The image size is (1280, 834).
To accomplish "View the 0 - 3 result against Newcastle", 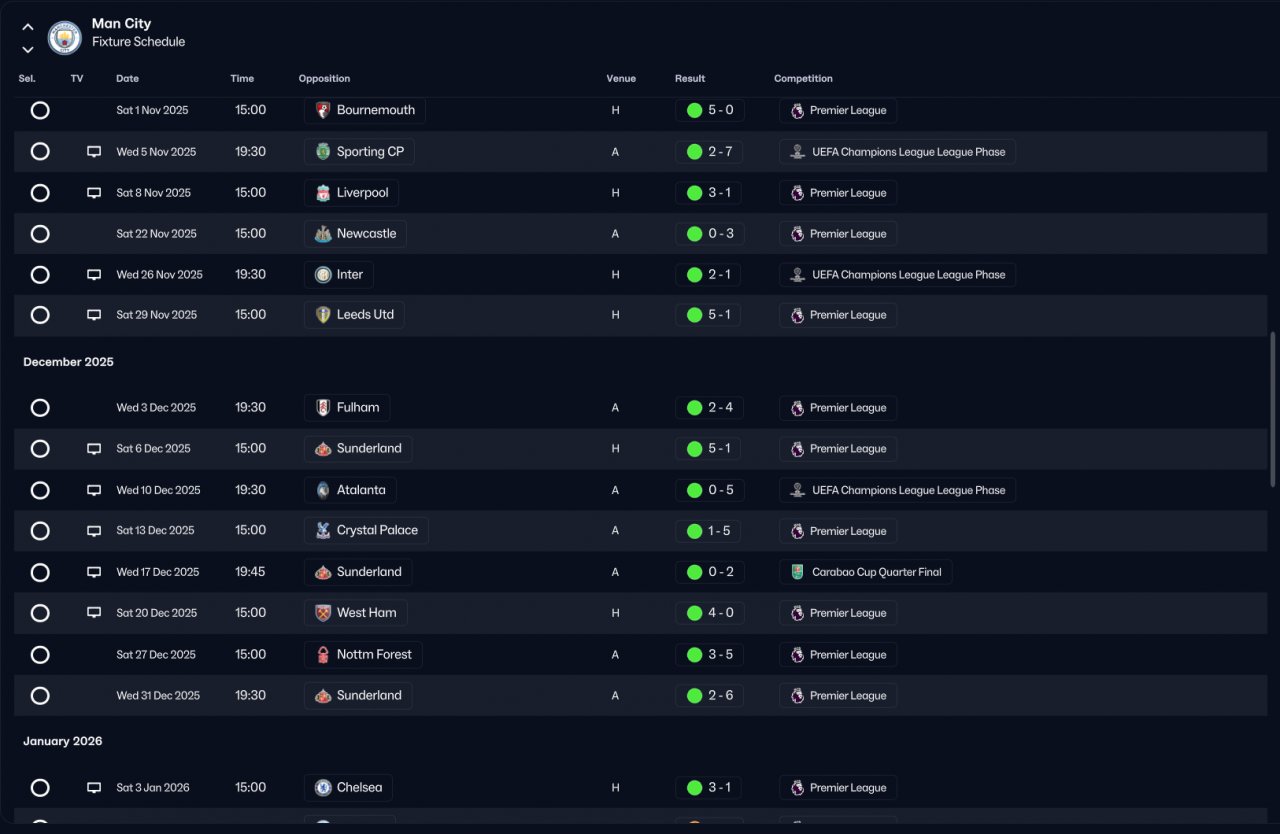I will [x=709, y=234].
